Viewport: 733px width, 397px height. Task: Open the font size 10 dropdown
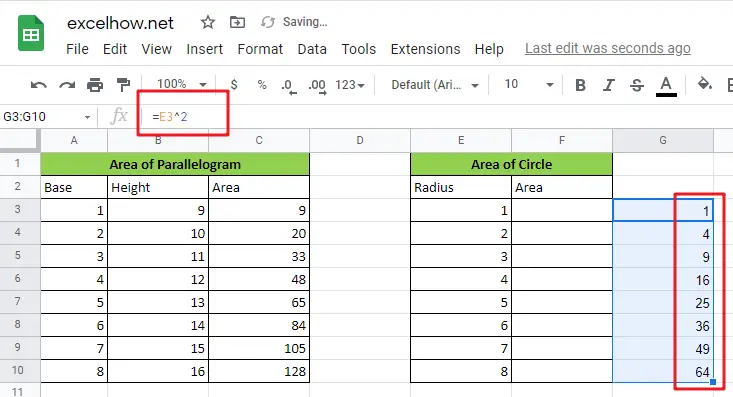coord(529,85)
